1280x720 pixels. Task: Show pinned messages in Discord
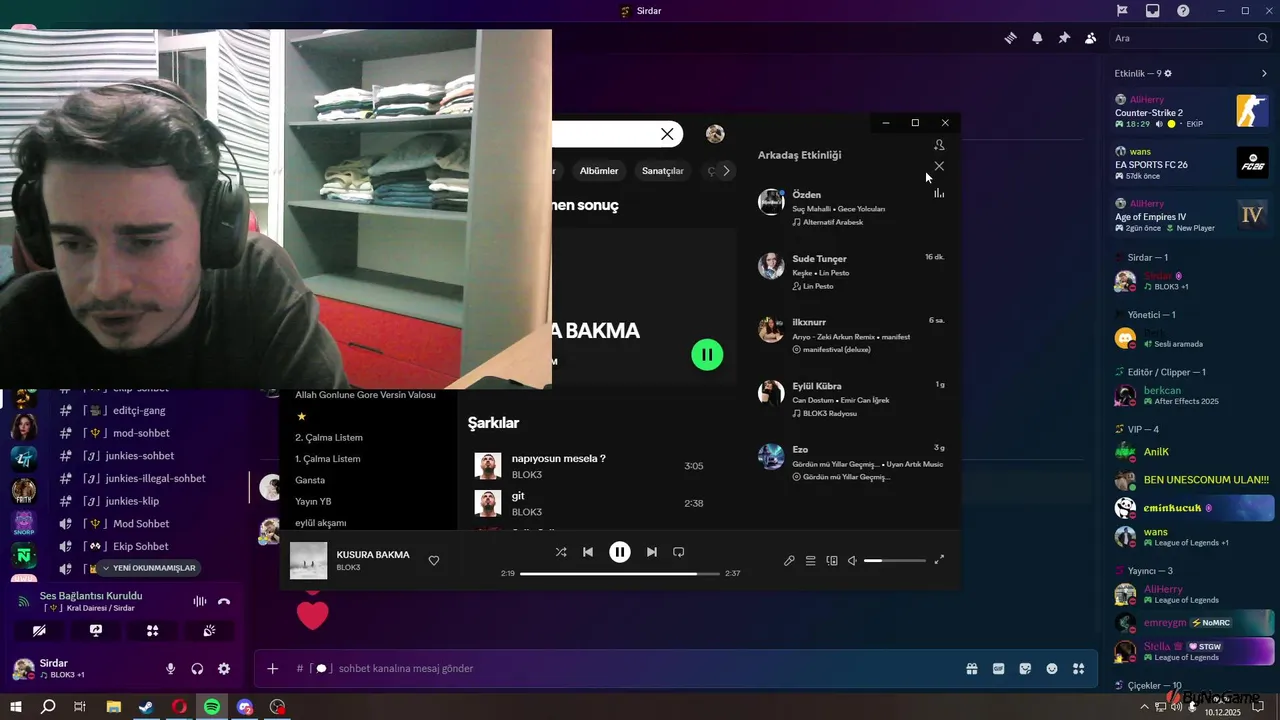tap(1064, 38)
